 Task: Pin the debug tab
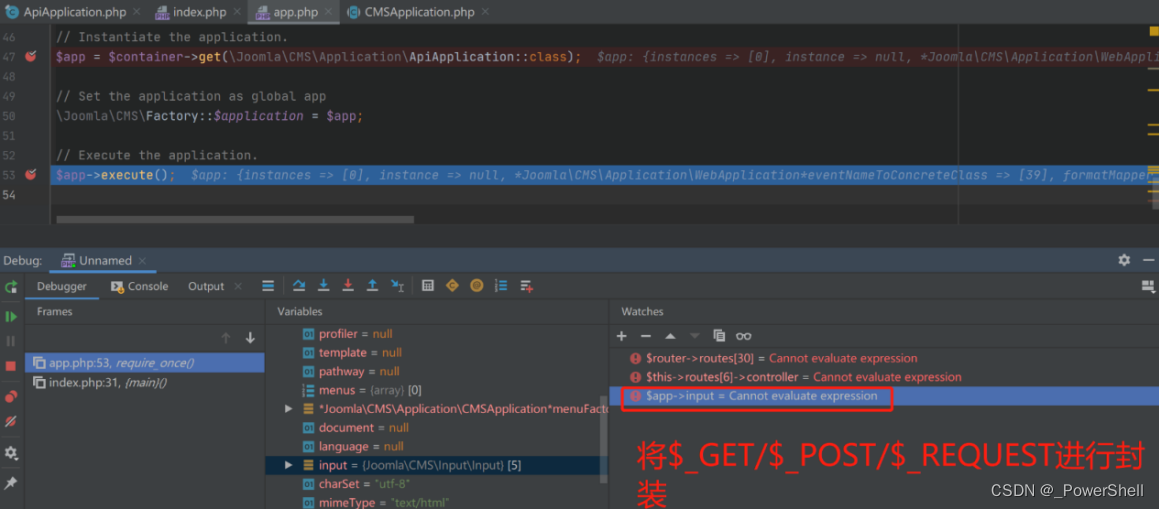pyautogui.click(x=11, y=482)
